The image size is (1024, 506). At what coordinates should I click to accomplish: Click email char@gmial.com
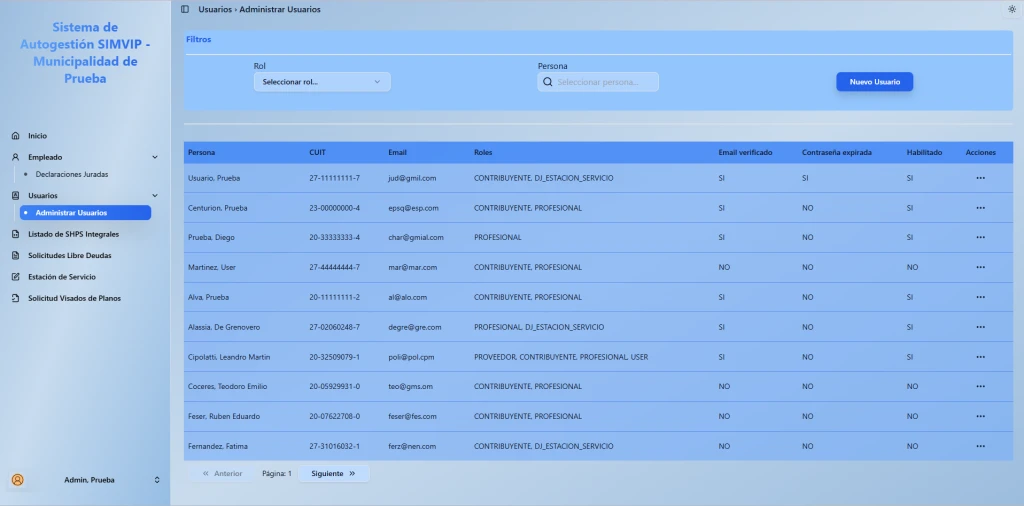pyautogui.click(x=416, y=238)
